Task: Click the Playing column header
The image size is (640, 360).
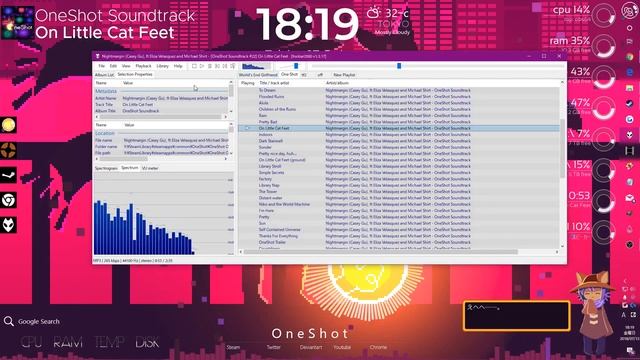Action: click(247, 83)
